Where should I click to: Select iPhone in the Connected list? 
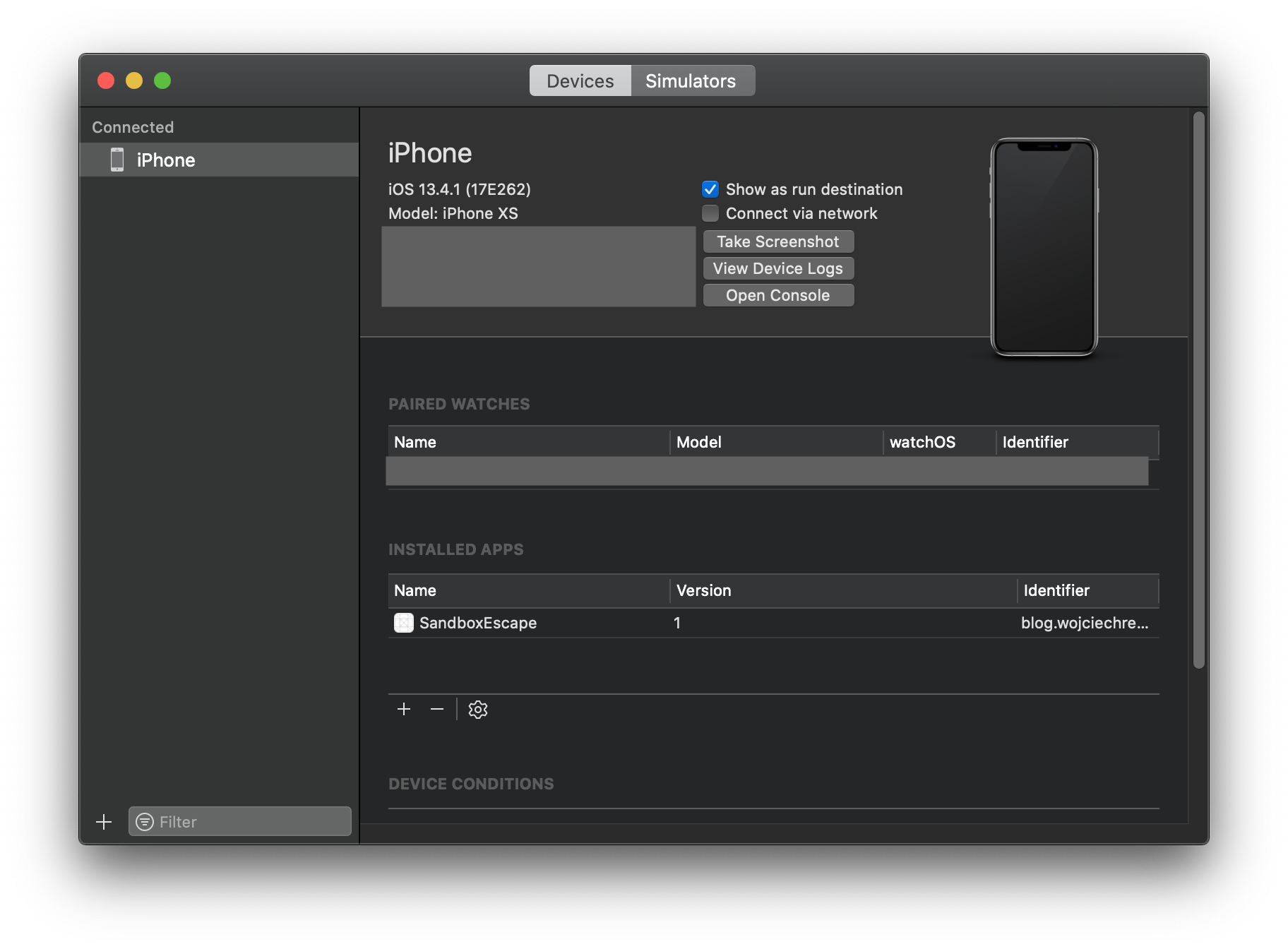[219, 160]
